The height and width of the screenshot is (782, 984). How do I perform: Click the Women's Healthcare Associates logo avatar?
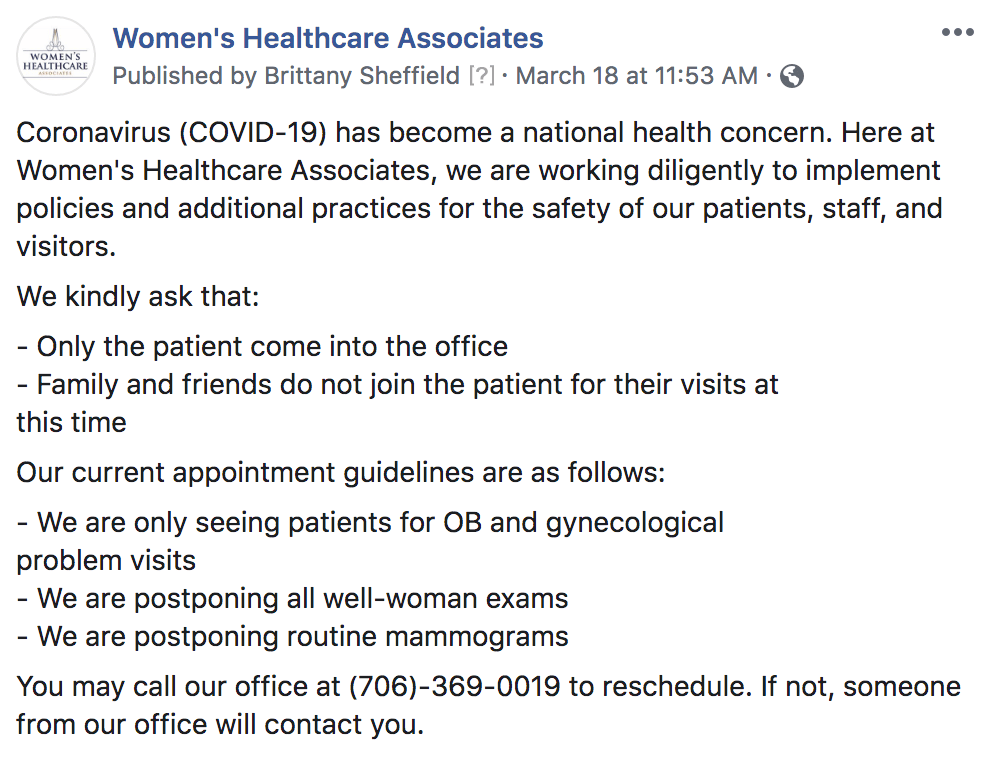[57, 56]
